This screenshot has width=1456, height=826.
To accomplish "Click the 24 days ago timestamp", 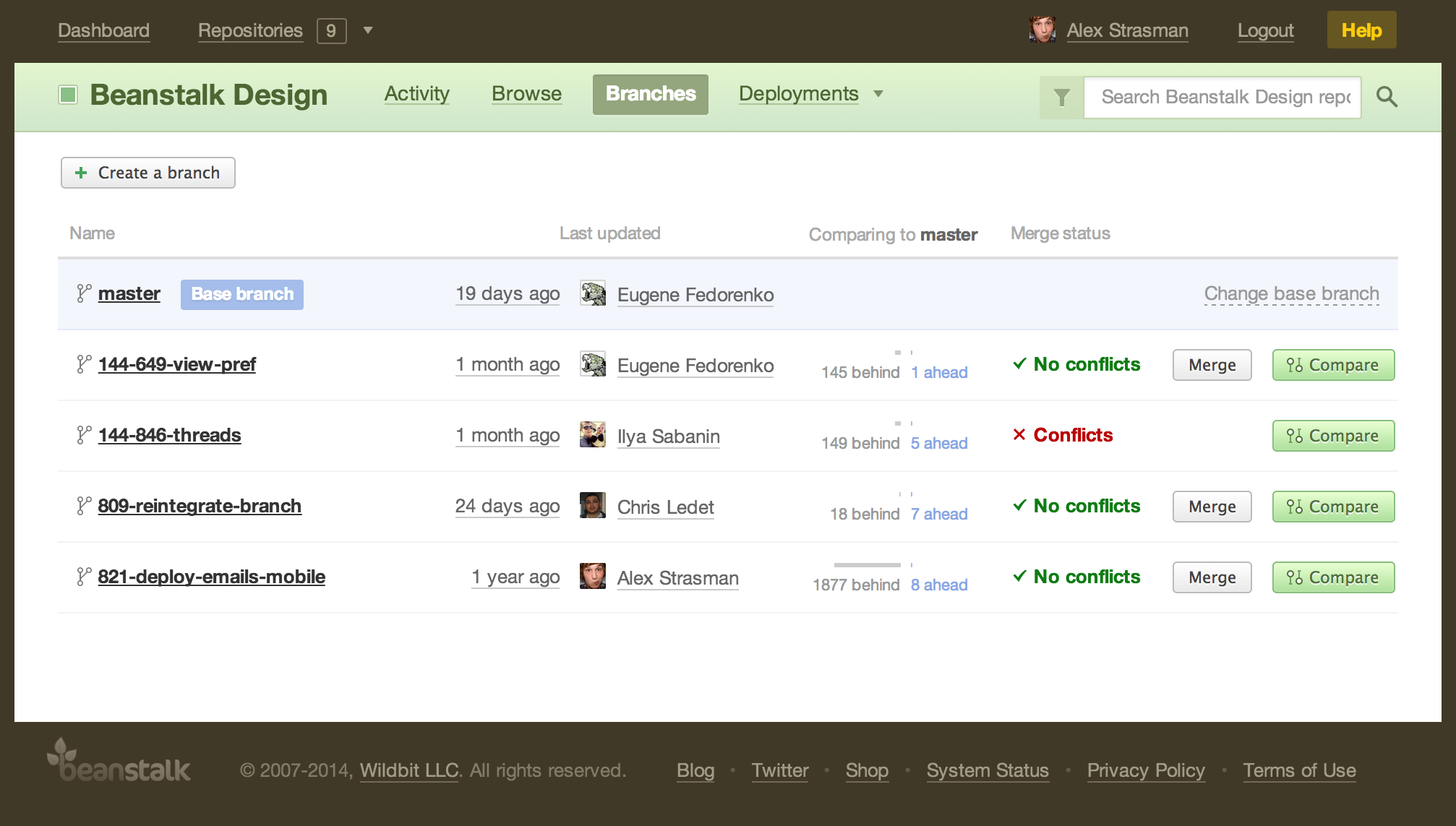I will tap(508, 506).
